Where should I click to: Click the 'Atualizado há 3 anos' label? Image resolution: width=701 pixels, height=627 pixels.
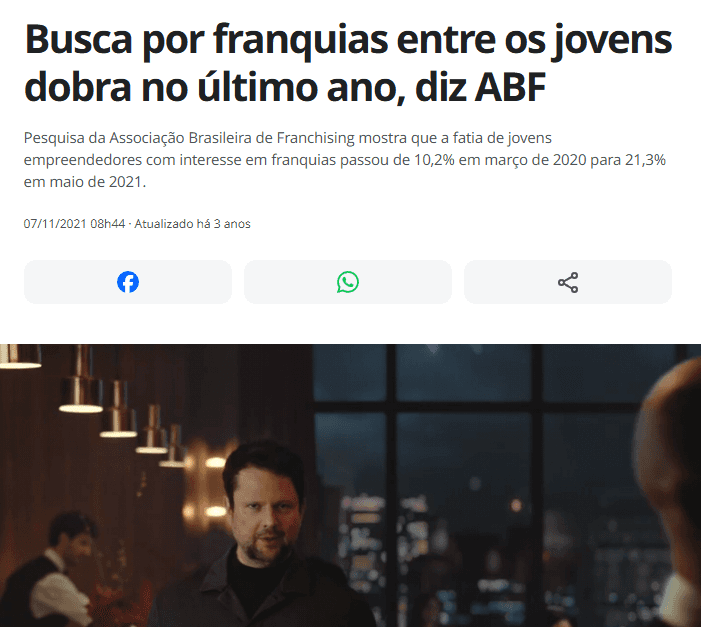[192, 224]
